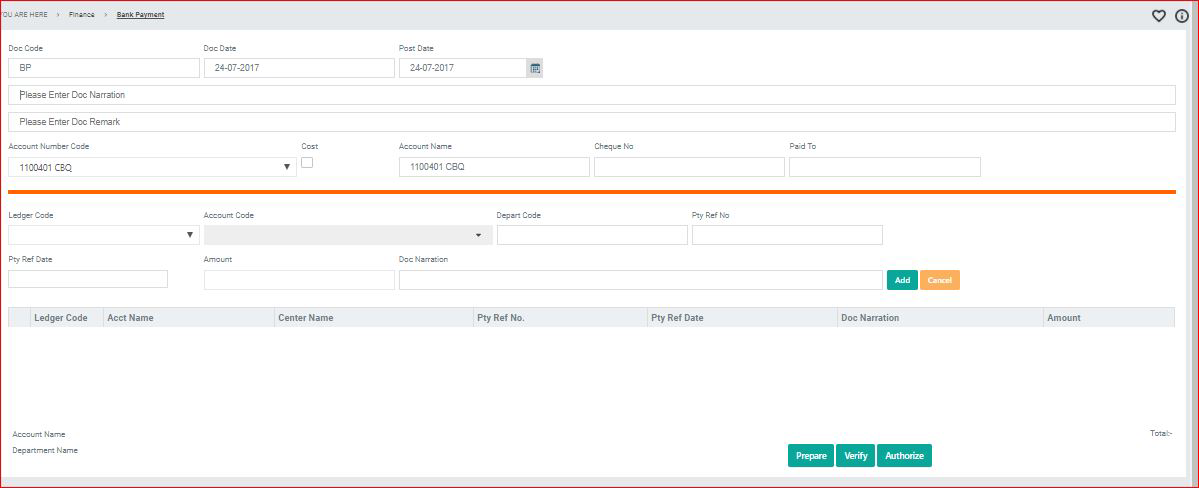Click the Doc Remark input field
This screenshot has height=488, width=1199.
point(591,122)
